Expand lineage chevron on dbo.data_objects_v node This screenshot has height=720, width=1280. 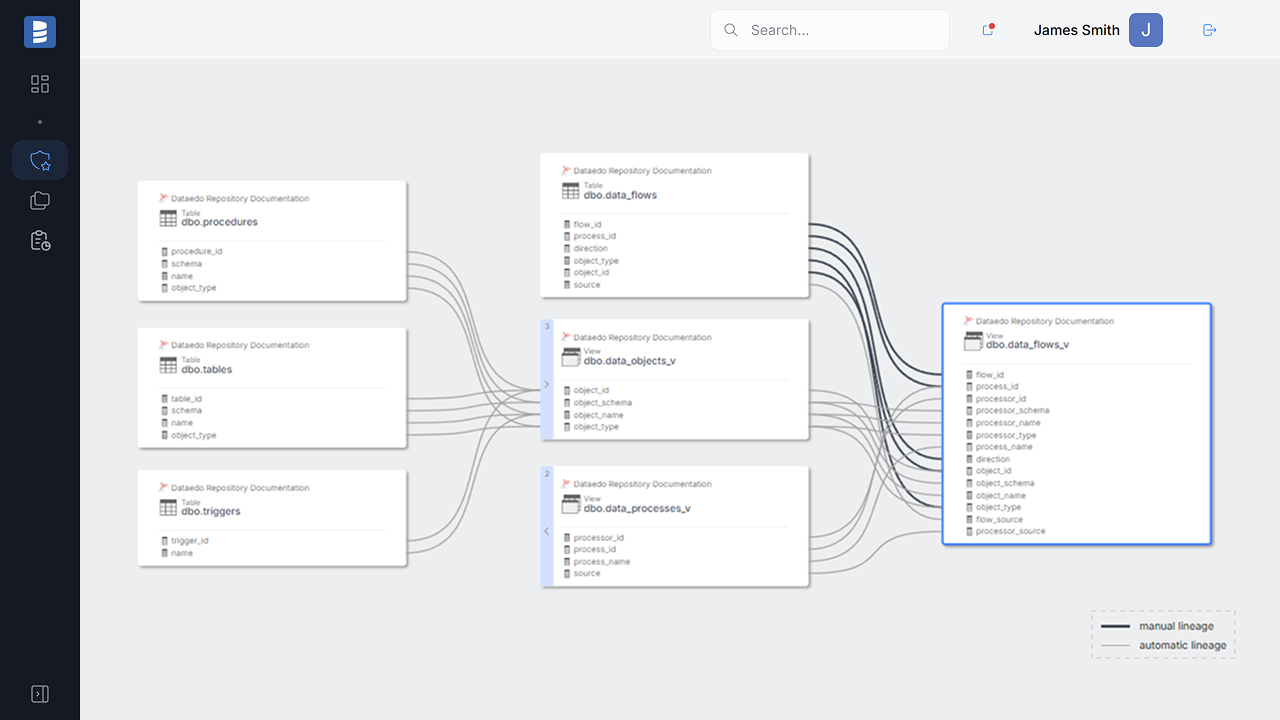(546, 383)
